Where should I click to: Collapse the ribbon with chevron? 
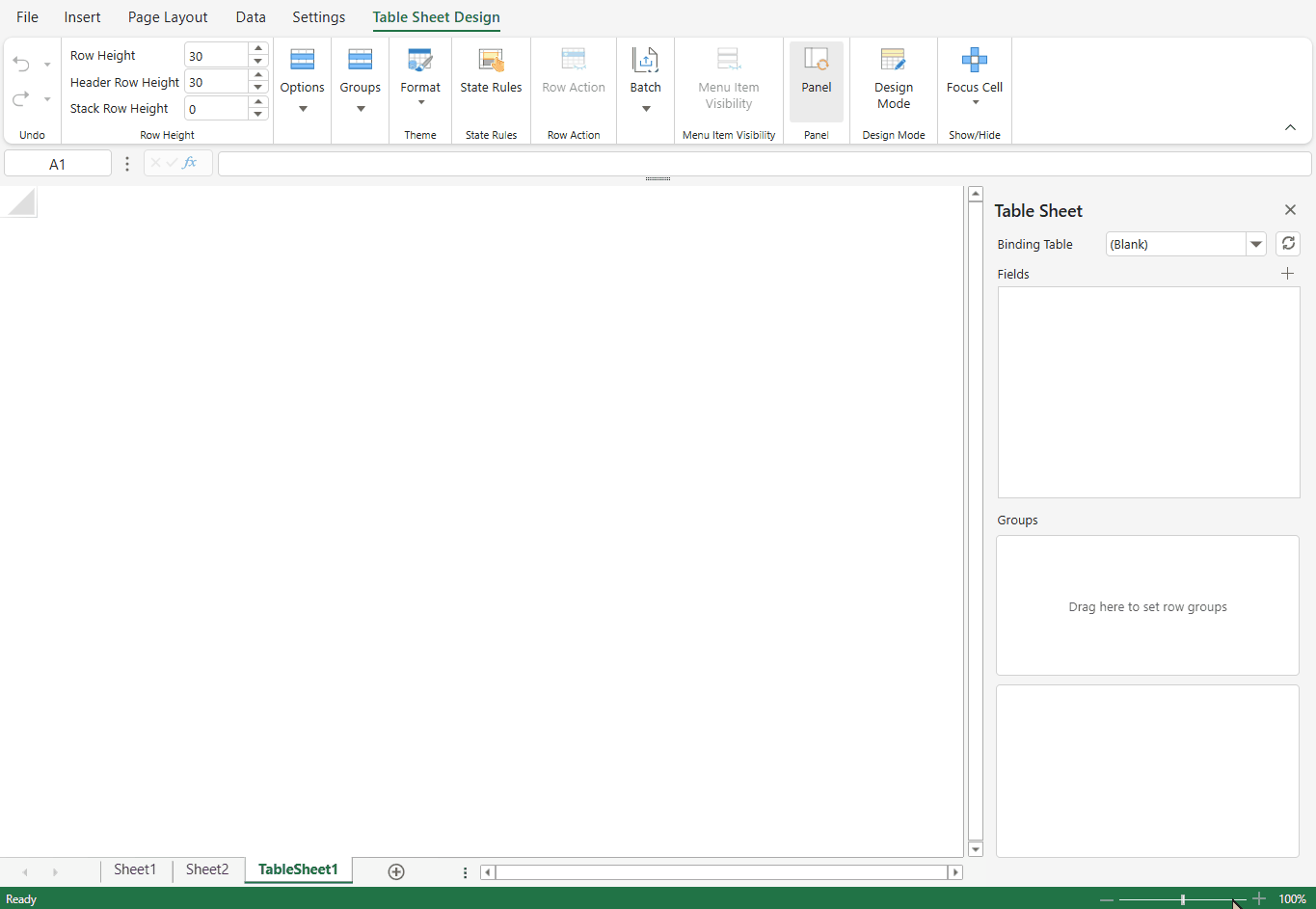click(x=1290, y=128)
